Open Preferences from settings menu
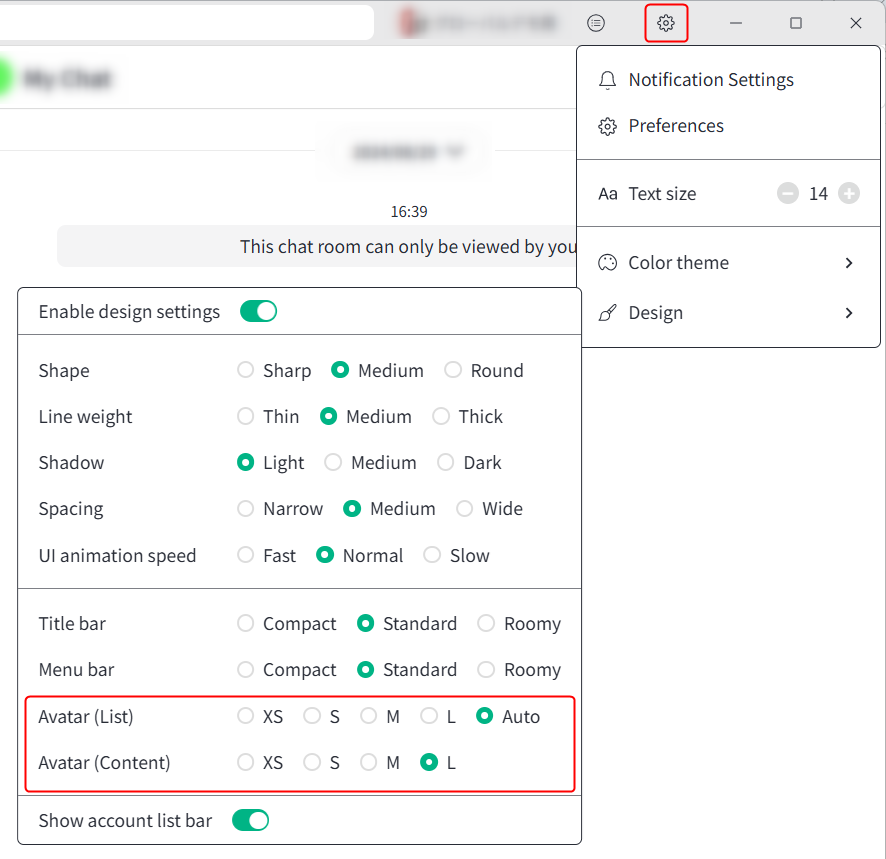886x859 pixels. pyautogui.click(x=675, y=126)
